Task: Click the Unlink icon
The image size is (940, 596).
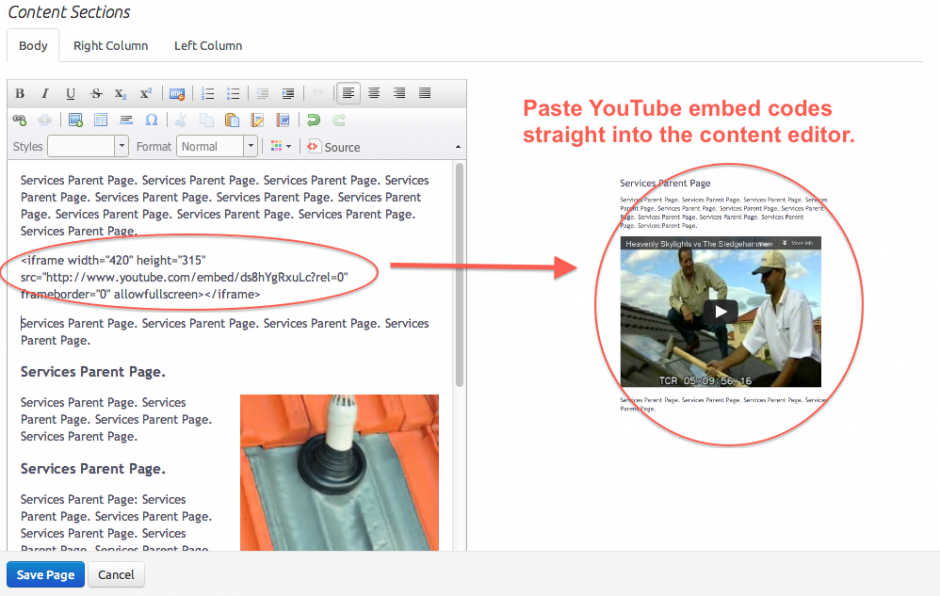Action: [x=45, y=121]
